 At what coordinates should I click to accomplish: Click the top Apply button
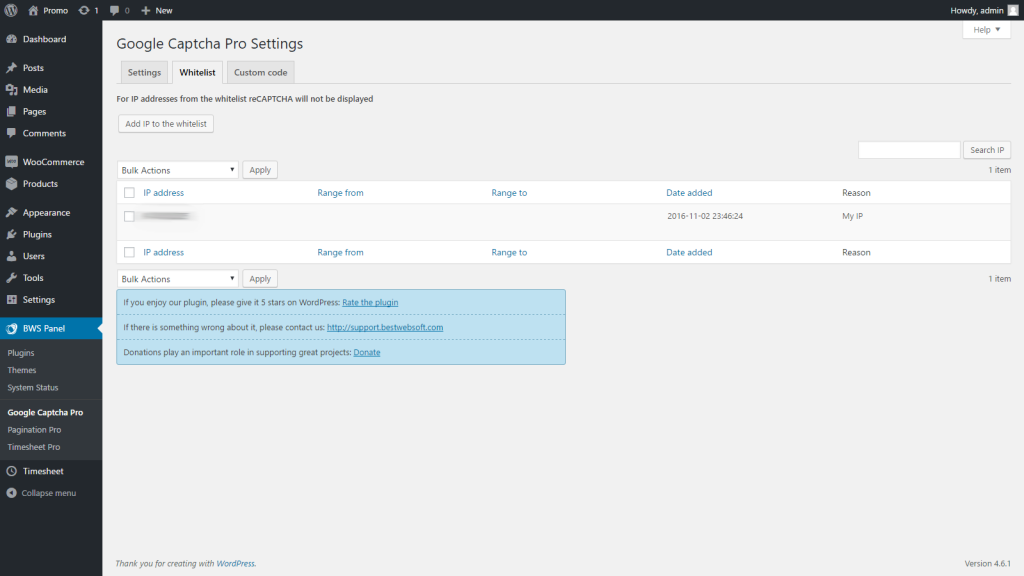click(260, 170)
